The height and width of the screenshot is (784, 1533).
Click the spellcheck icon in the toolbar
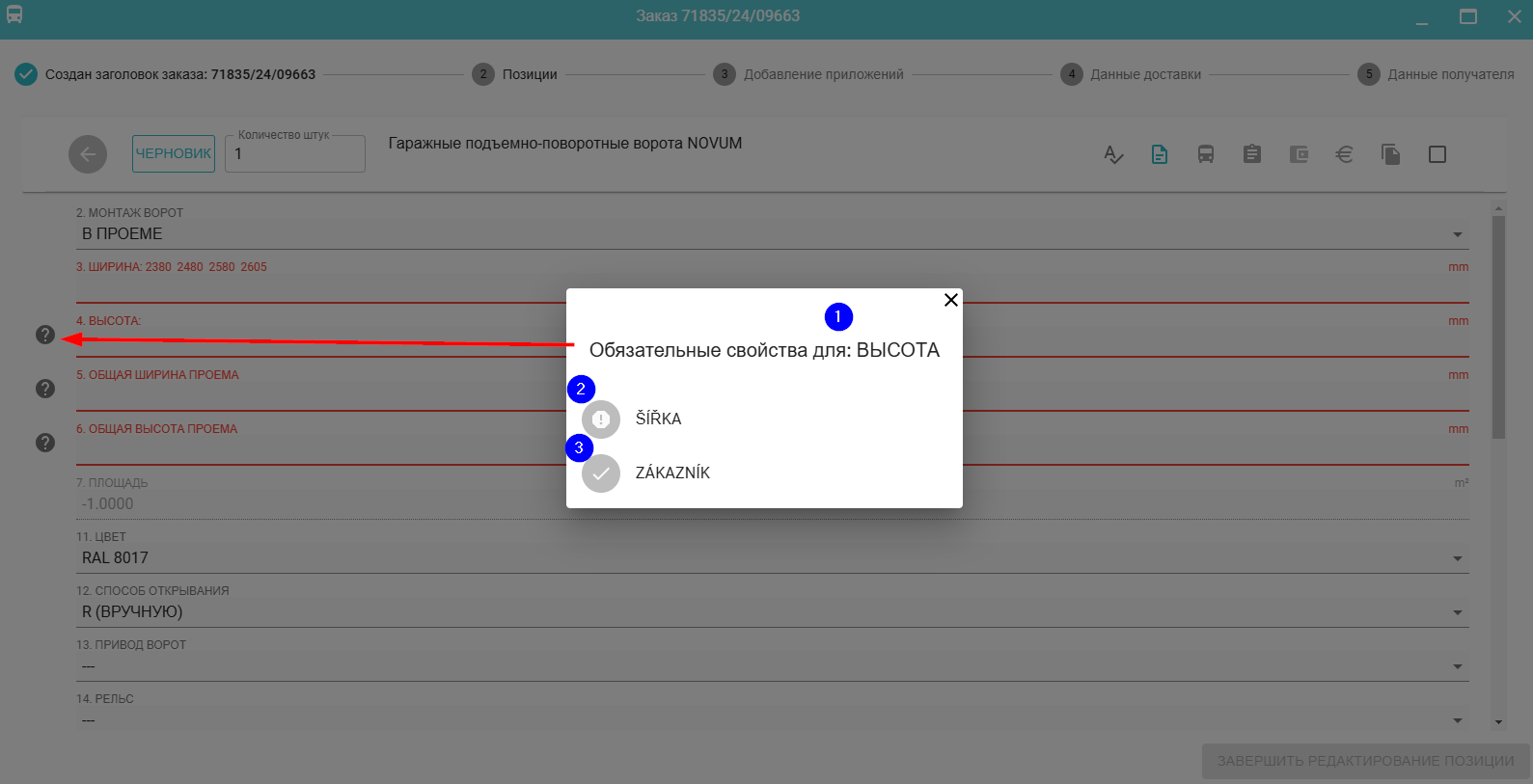(1113, 154)
